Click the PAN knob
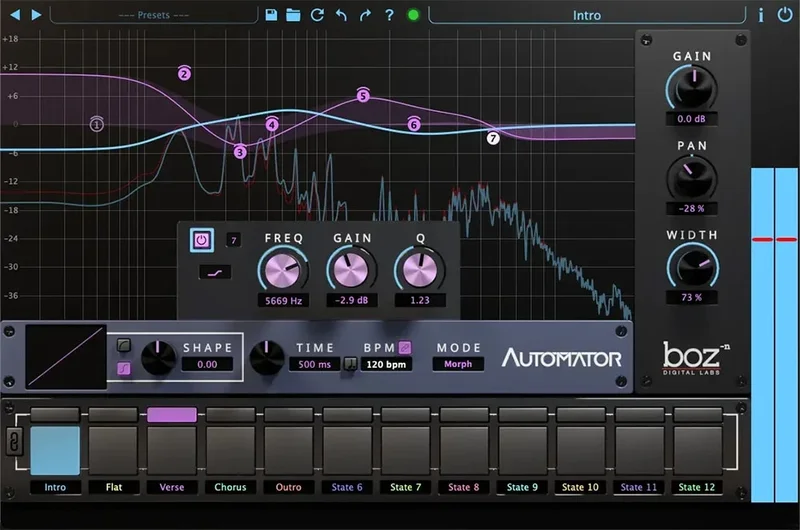The height and width of the screenshot is (530, 800). tap(692, 178)
